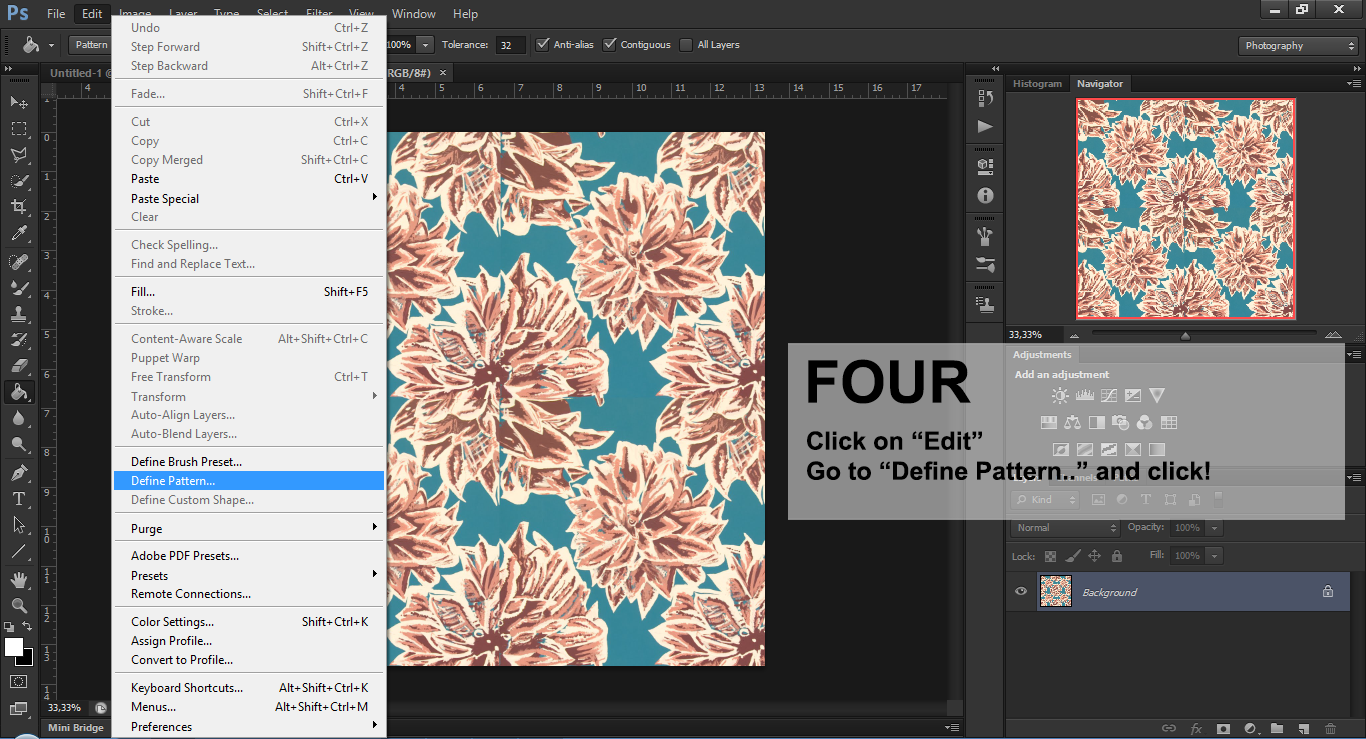This screenshot has height=739, width=1366.
Task: Select the Path Selection tool
Action: click(x=19, y=525)
